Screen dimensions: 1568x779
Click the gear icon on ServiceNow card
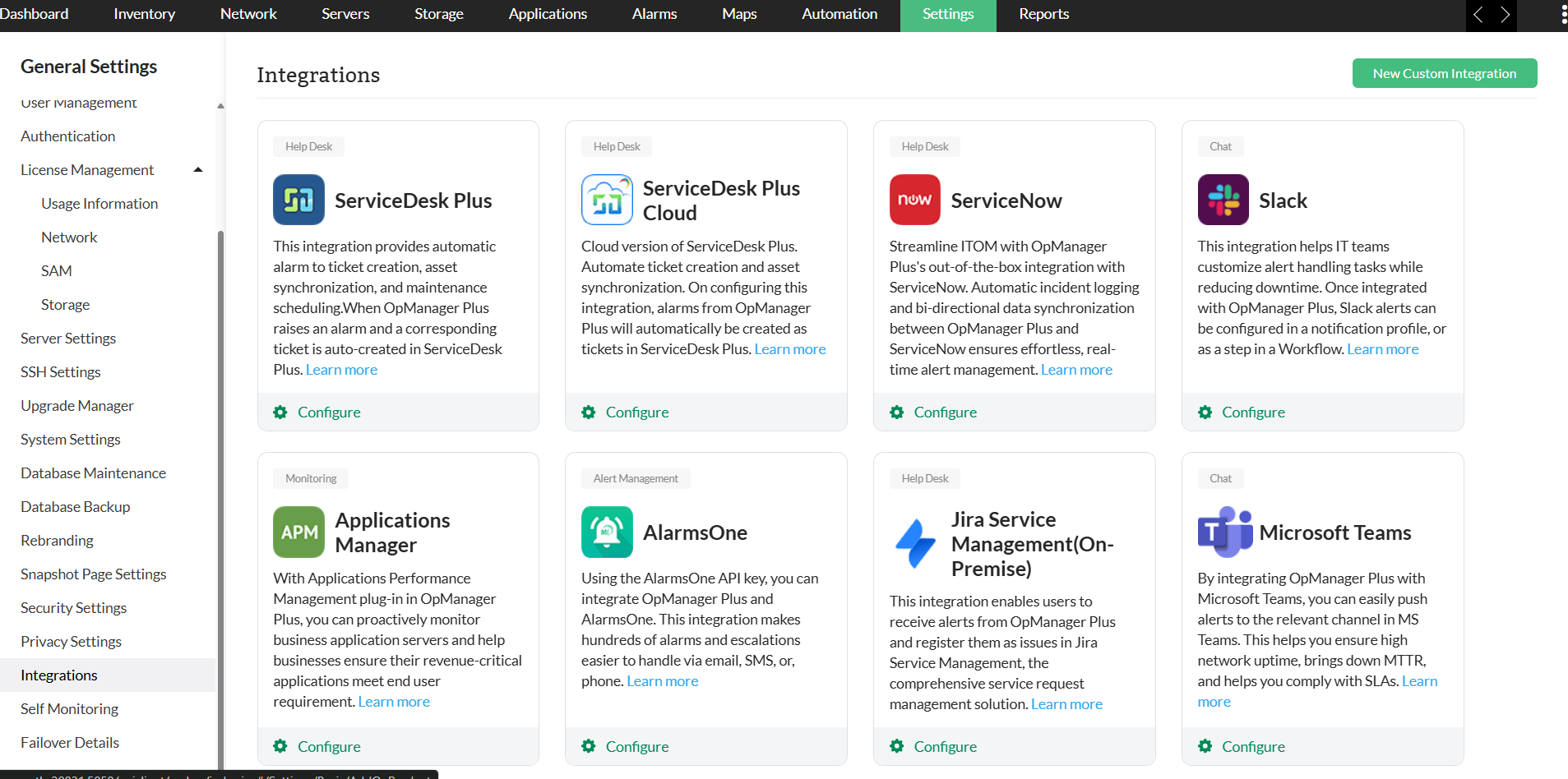click(x=897, y=412)
